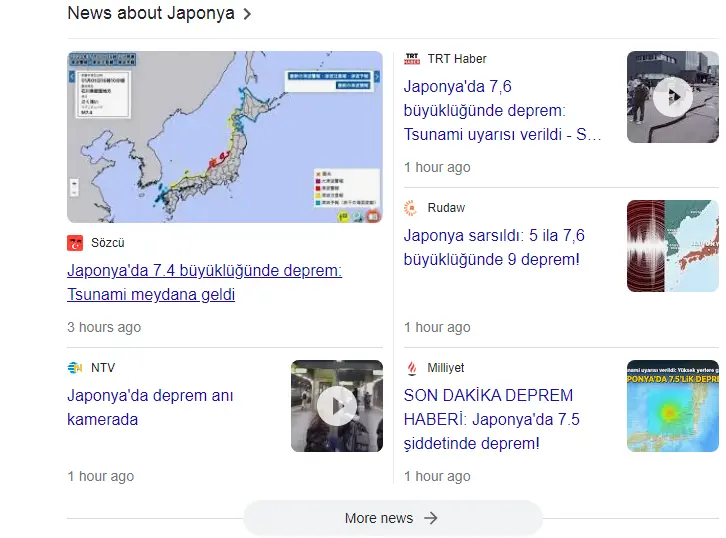The image size is (726, 538).
Task: Open the 'News about Japonya' heading link
Action: coord(151,13)
